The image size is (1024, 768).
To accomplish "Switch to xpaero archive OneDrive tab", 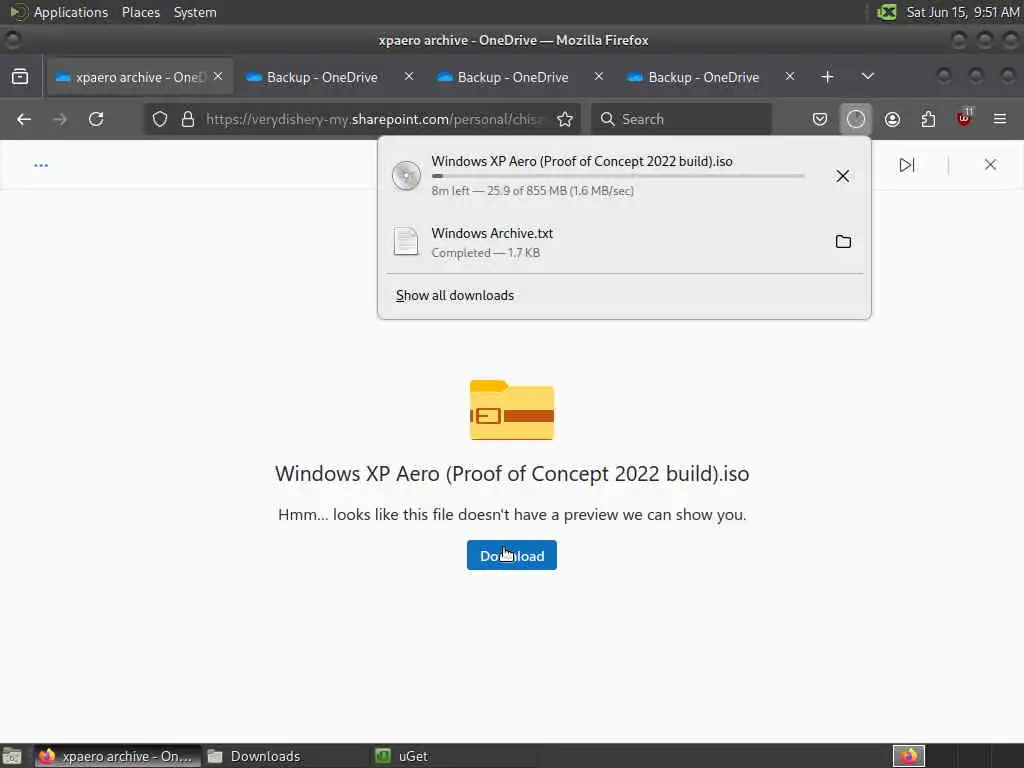I will (140, 77).
